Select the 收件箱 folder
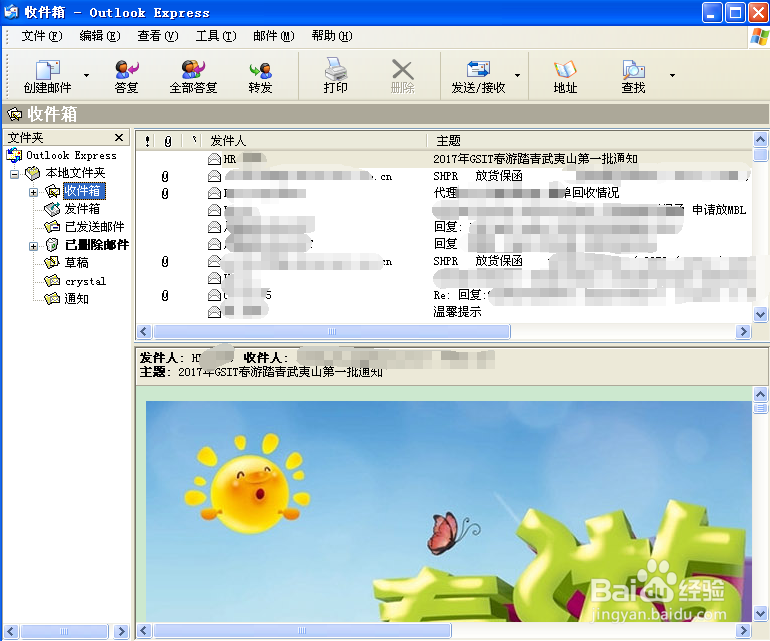 (x=84, y=191)
